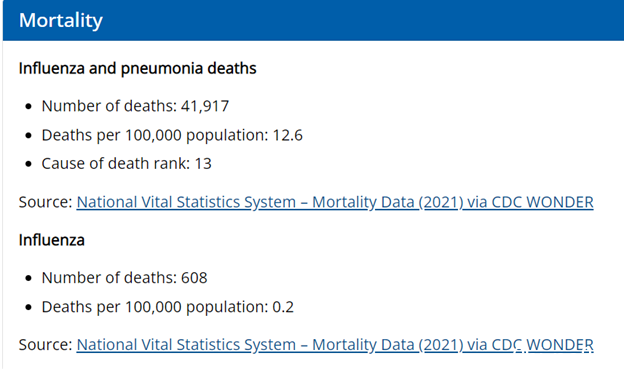Click the 'Source:' label above the Influenza heading

tap(45, 202)
